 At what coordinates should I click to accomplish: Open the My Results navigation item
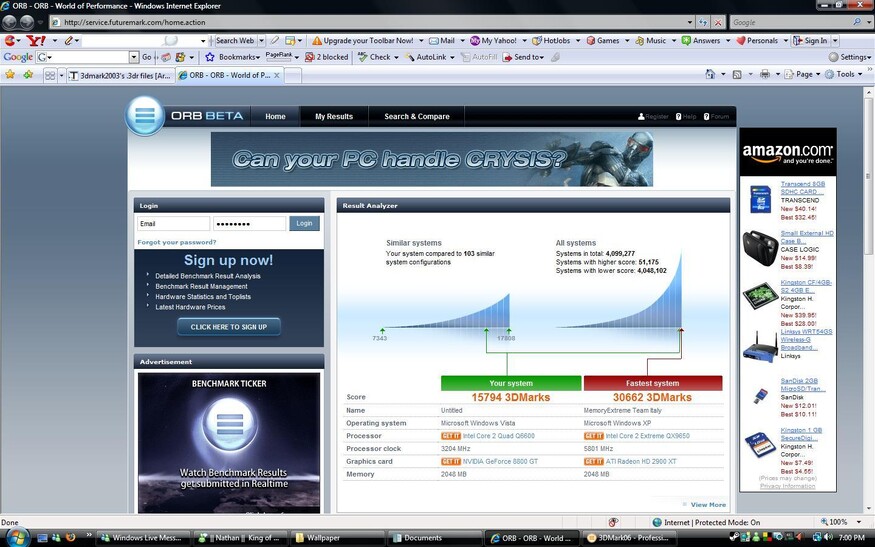(x=334, y=117)
